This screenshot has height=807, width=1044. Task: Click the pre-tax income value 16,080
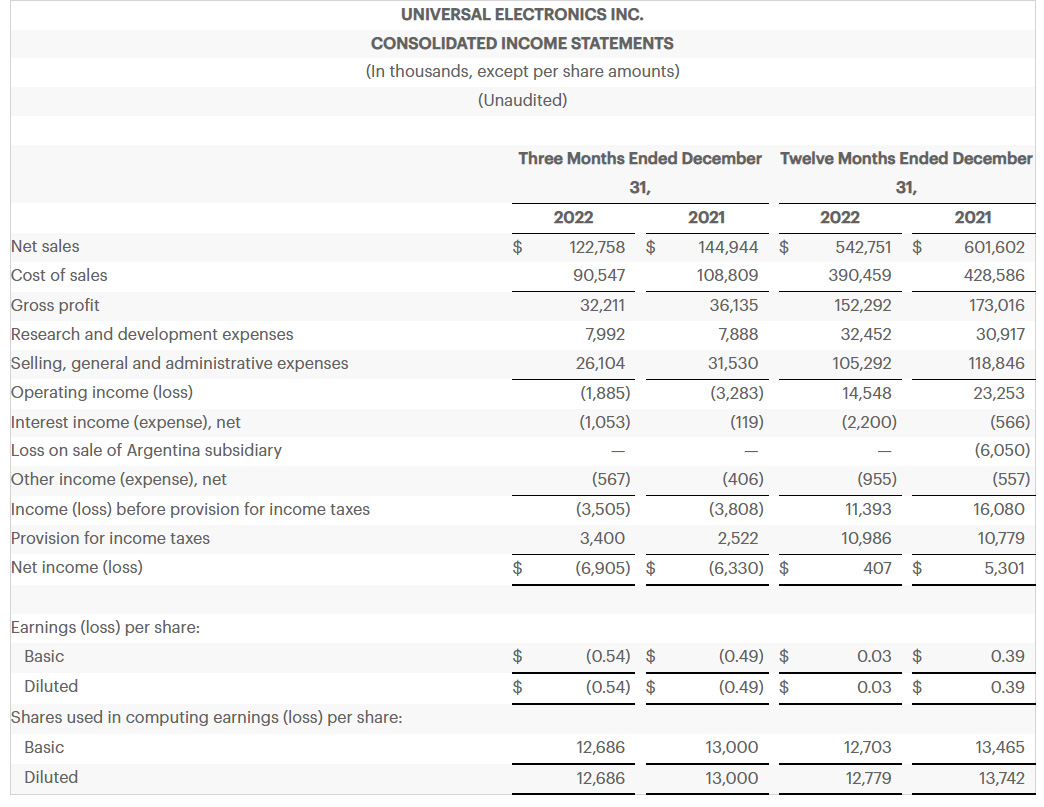click(x=999, y=509)
